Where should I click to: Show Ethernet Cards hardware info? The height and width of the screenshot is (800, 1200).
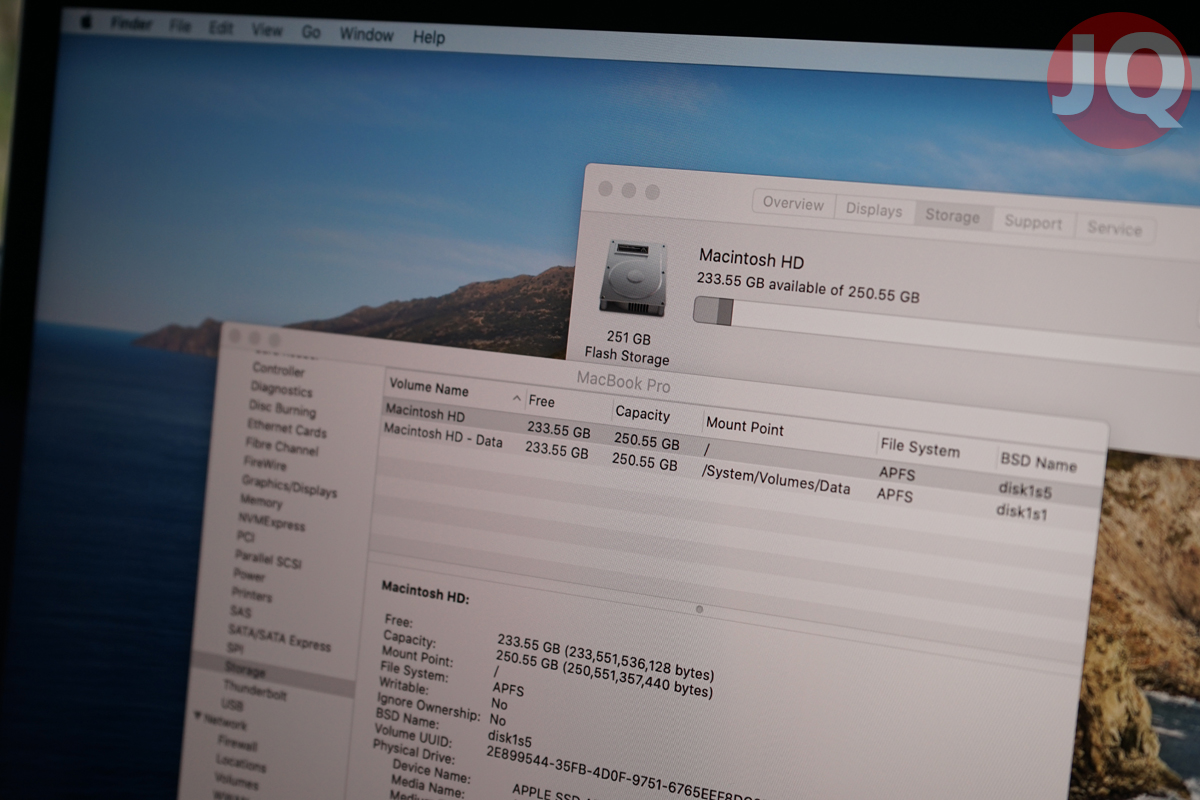(287, 430)
